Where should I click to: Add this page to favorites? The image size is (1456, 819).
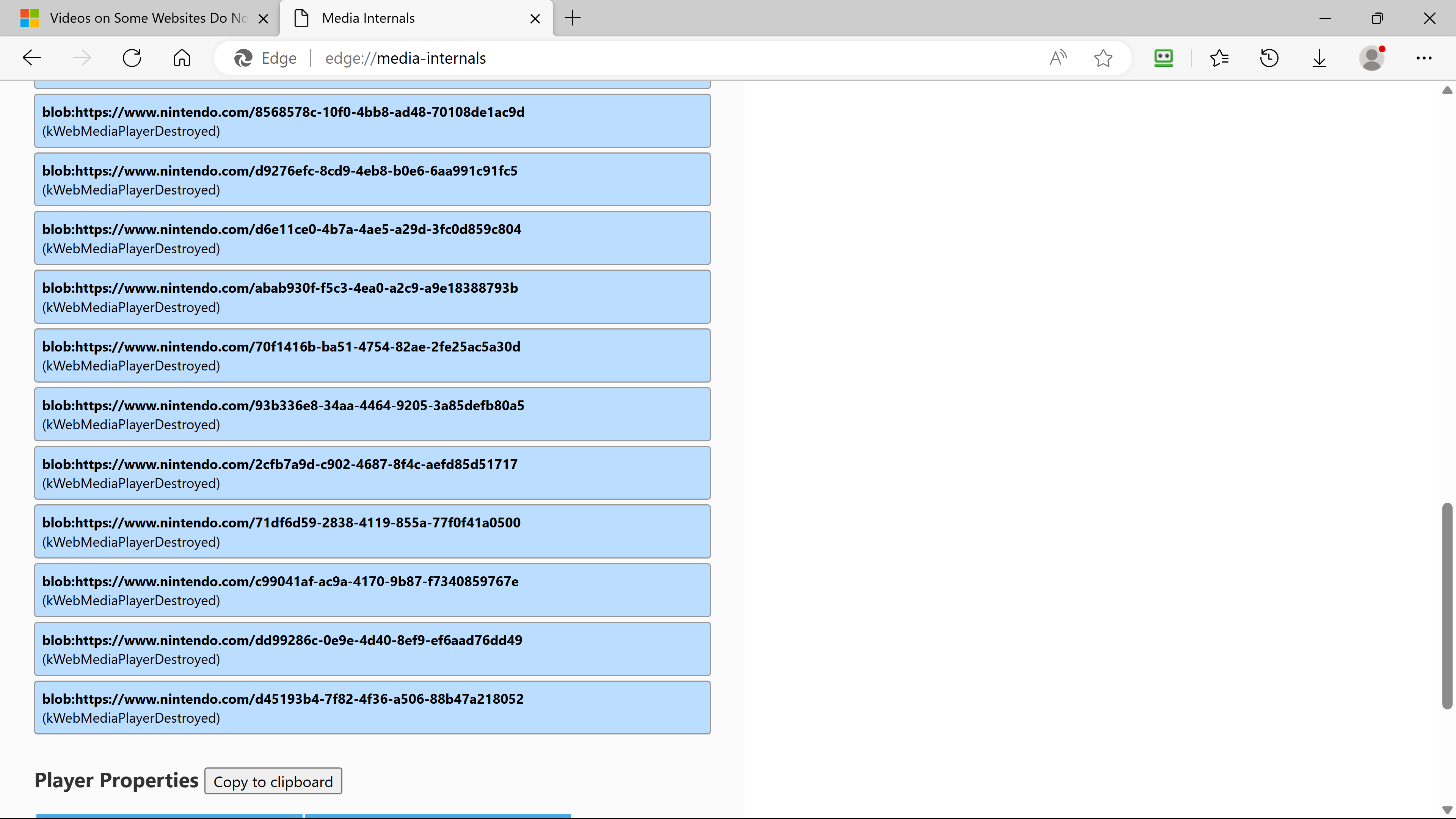tap(1103, 58)
